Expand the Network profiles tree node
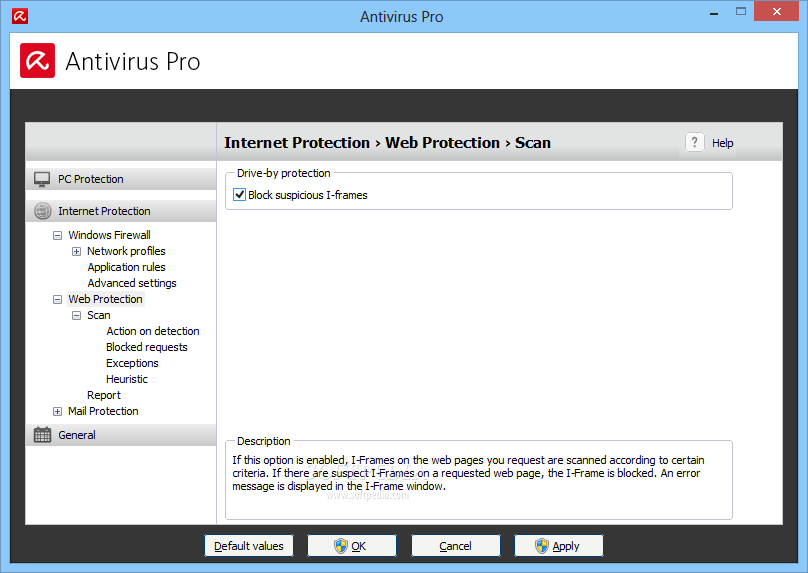Screen dimensions: 808x573 pos(76,251)
